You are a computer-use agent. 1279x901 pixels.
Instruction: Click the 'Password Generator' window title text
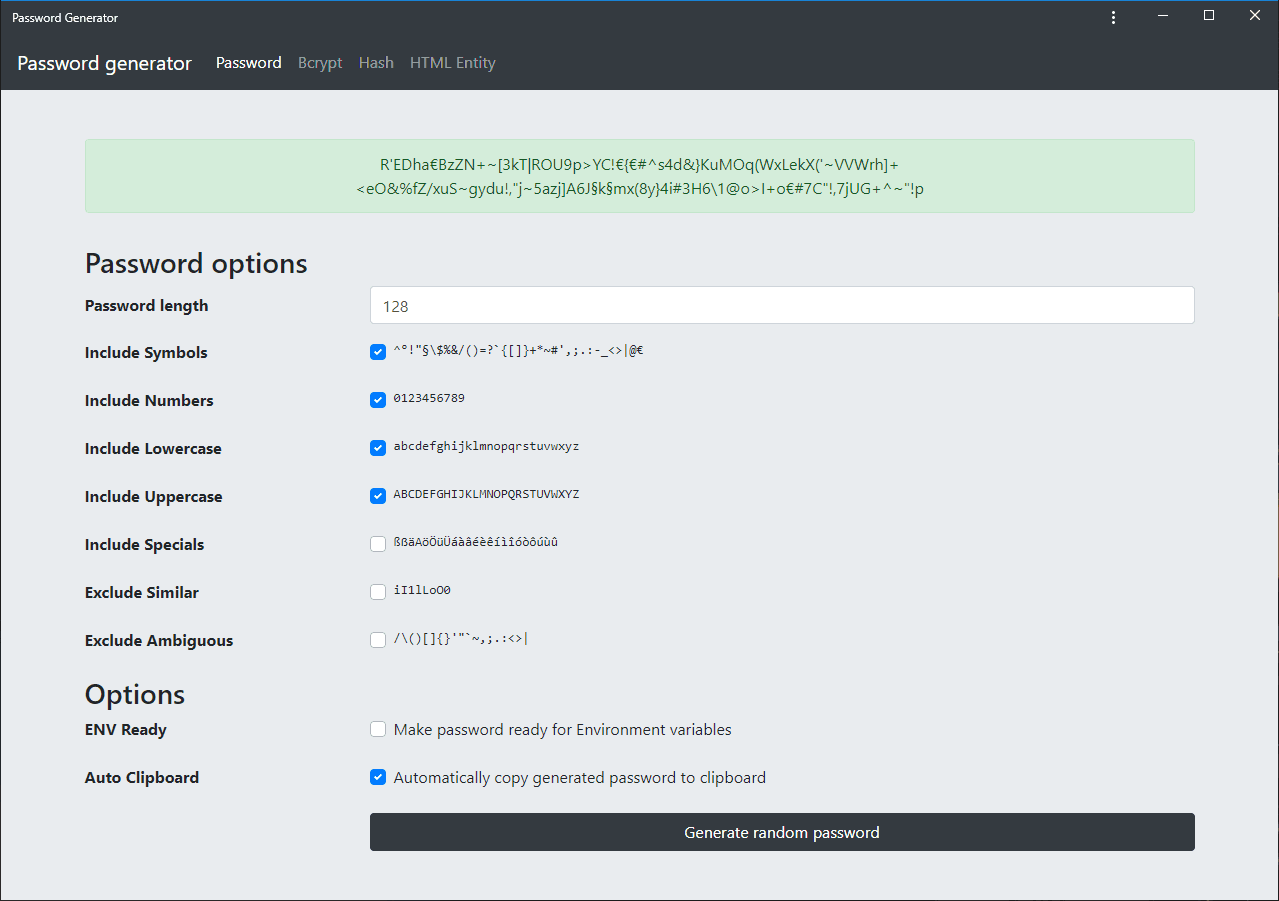pyautogui.click(x=65, y=18)
